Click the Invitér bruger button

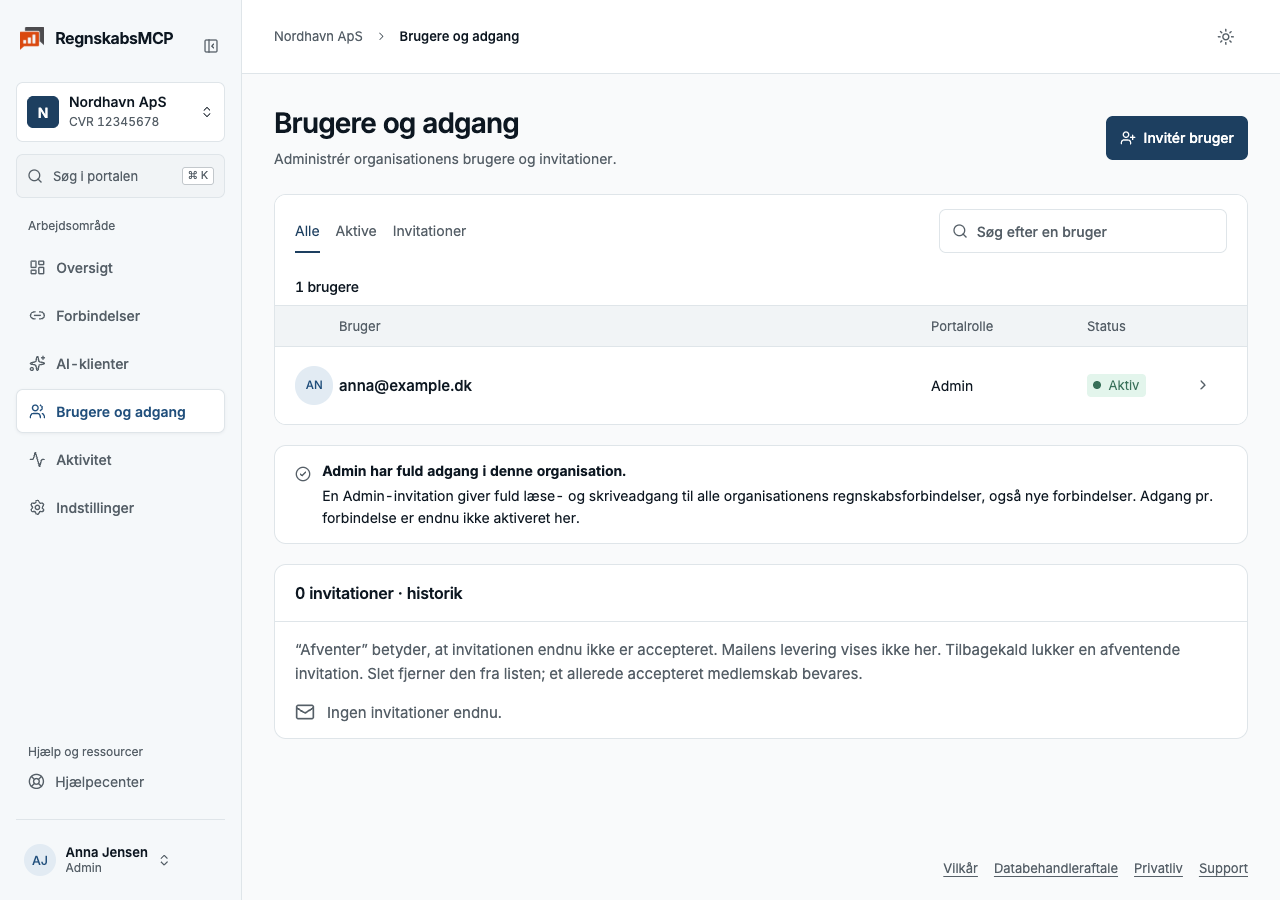(x=1177, y=138)
